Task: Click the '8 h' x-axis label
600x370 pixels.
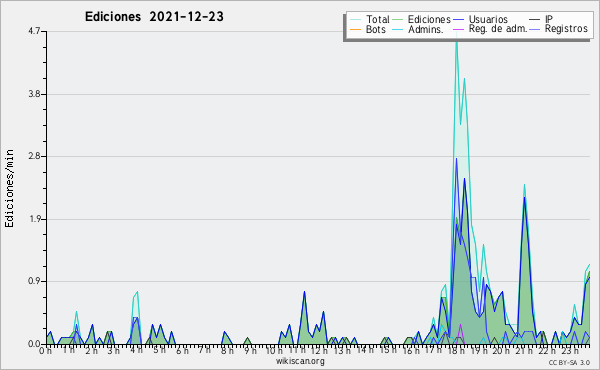Action: (227, 350)
